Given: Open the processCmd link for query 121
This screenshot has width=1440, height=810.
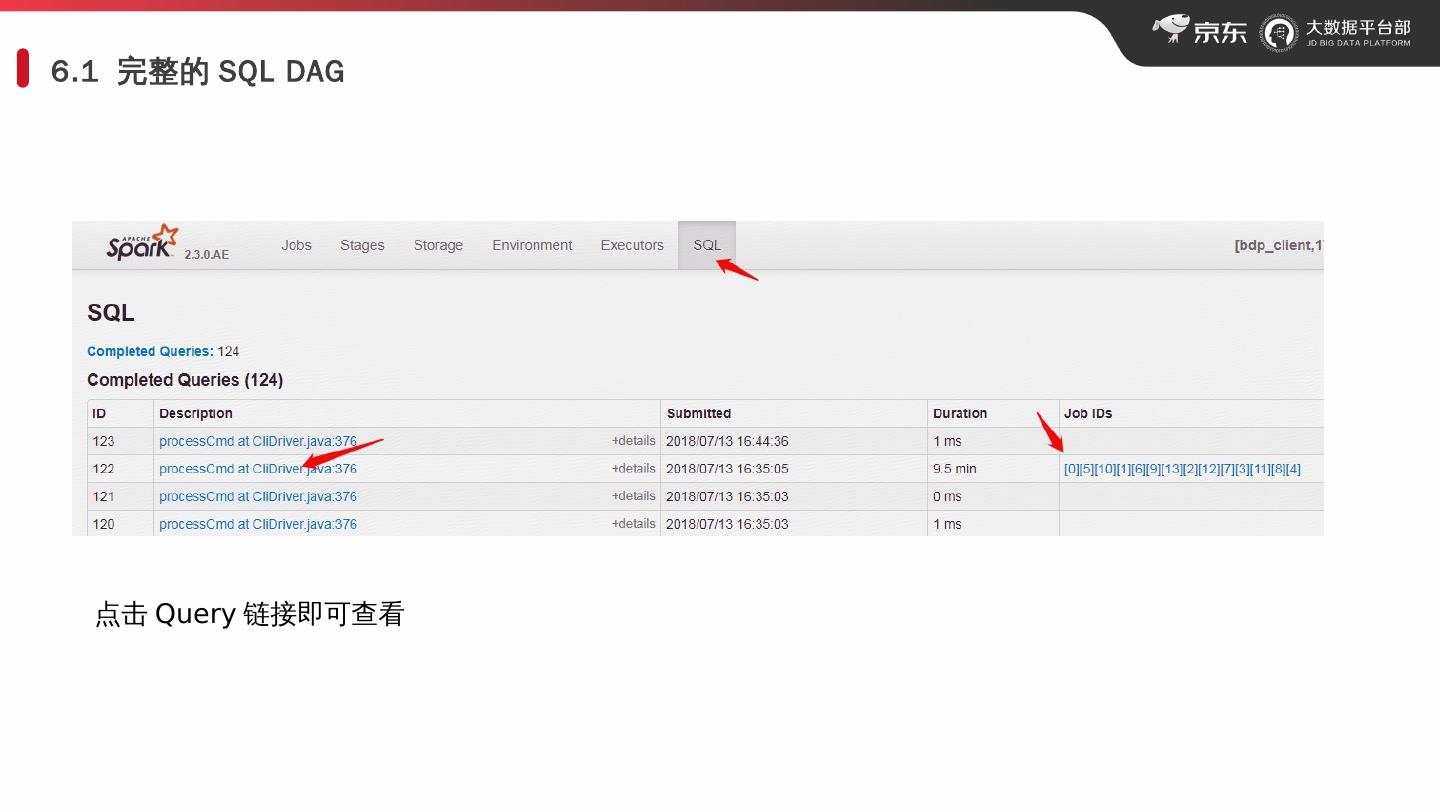Looking at the screenshot, I should tap(257, 497).
